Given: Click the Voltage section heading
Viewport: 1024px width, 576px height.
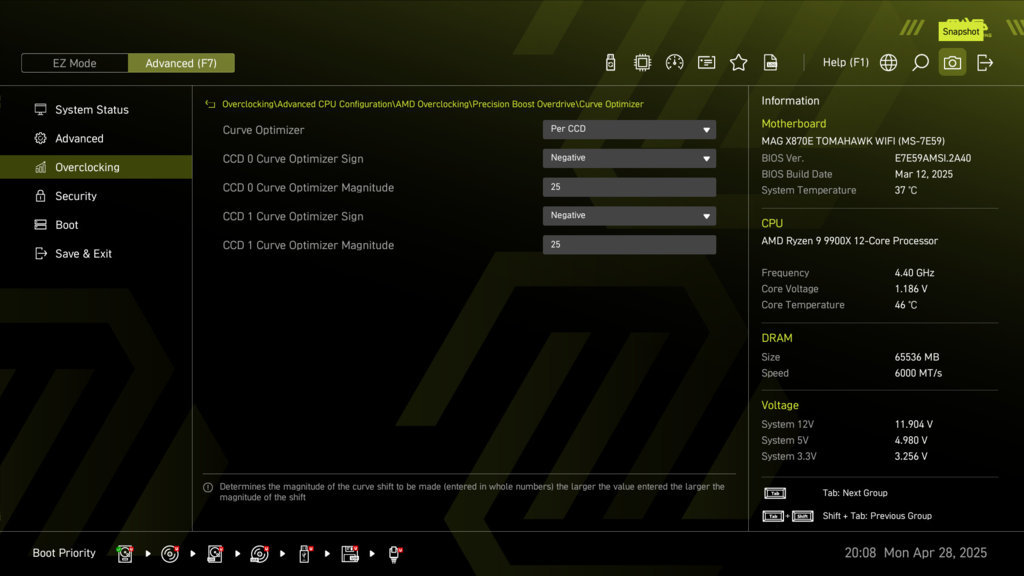Looking at the screenshot, I should point(780,406).
